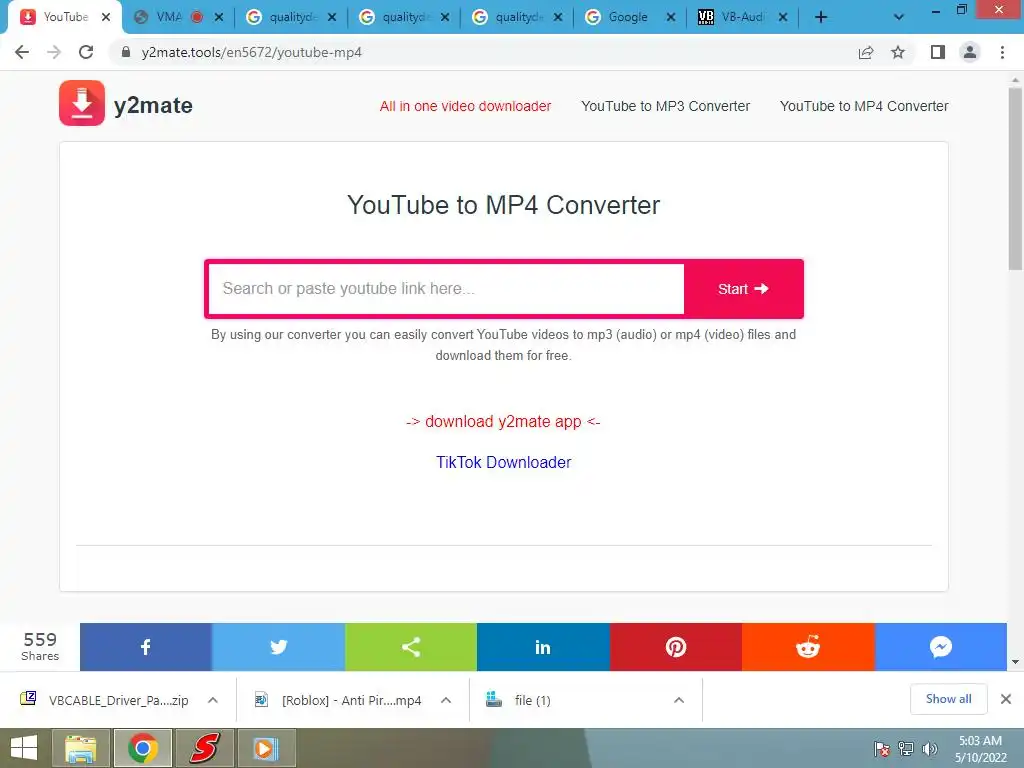
Task: Close the VMA tab
Action: pyautogui.click(x=219, y=18)
